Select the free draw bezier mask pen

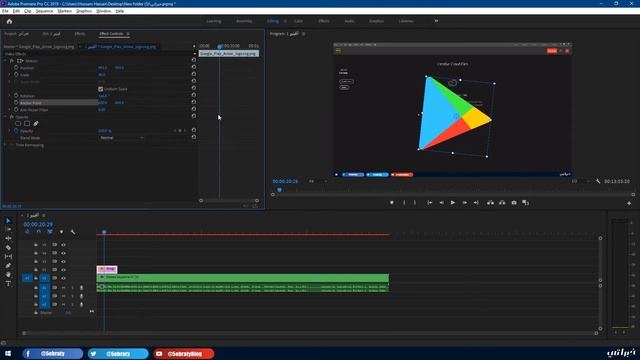tap(36, 123)
